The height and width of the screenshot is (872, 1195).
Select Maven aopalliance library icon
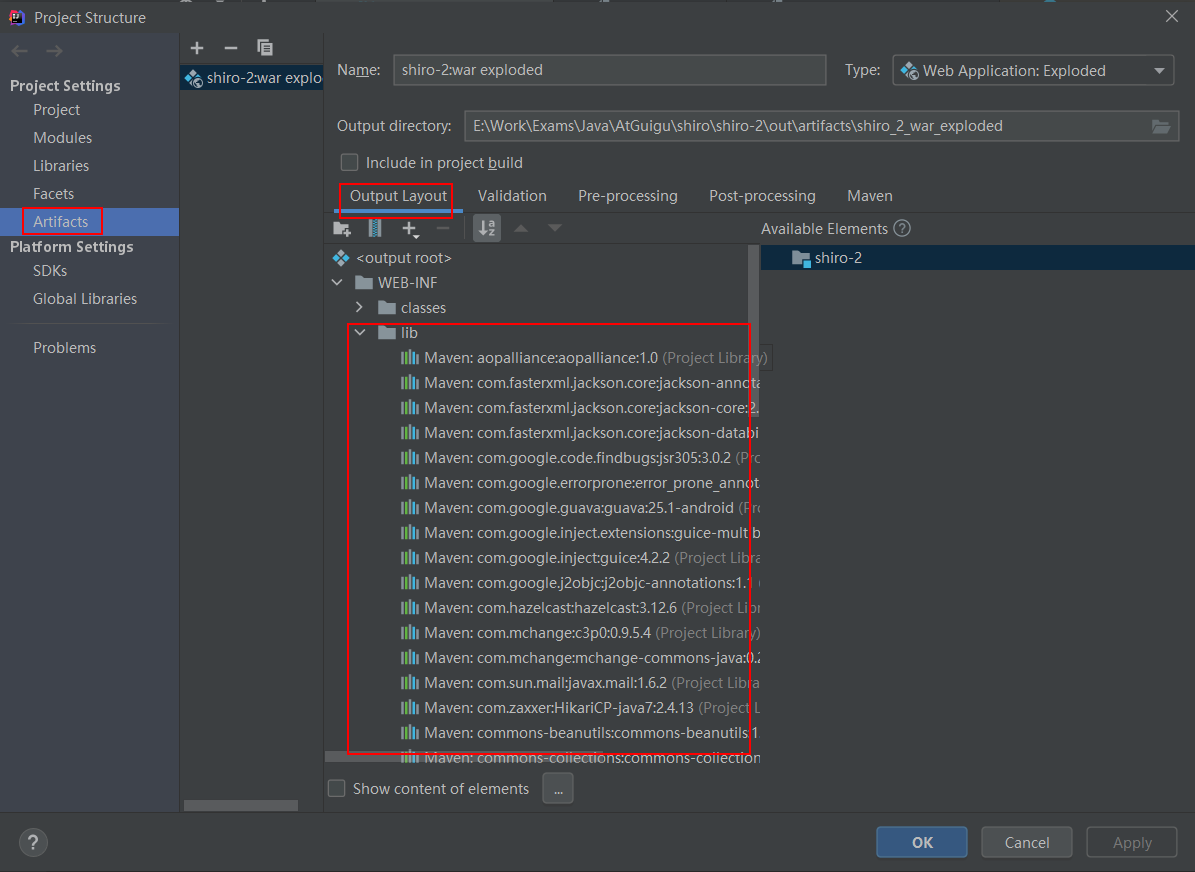410,357
